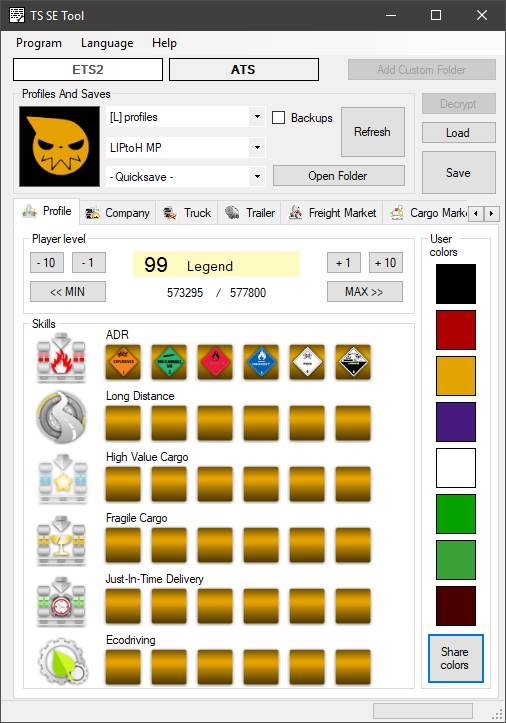Click the ADR explosives skill icon
Image resolution: width=506 pixels, height=723 pixels.
point(123,362)
